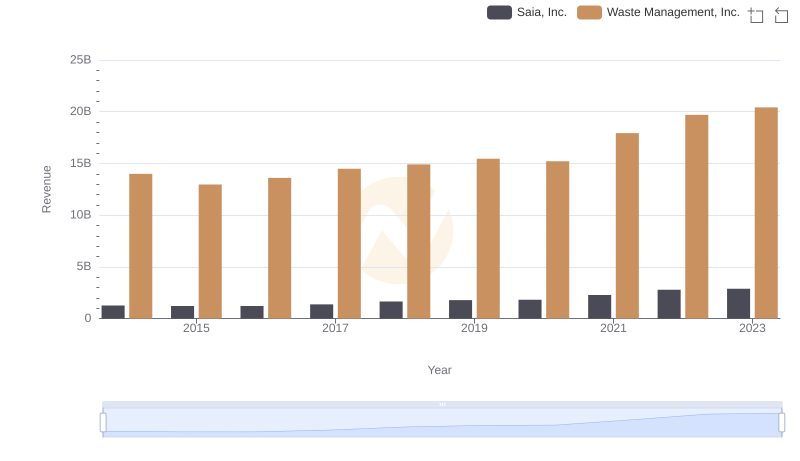Click the zoom reset icon
The width and height of the screenshot is (800, 461).
click(781, 15)
